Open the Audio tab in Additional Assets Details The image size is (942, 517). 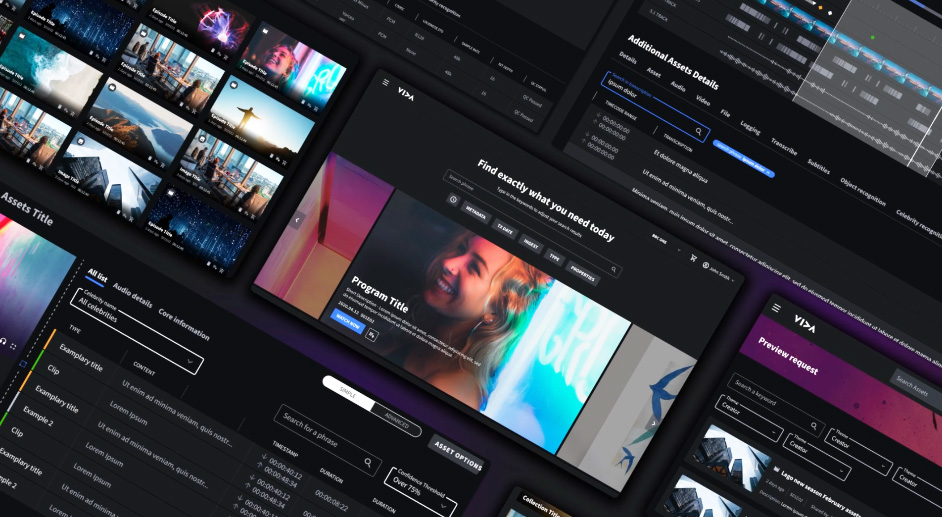(x=678, y=86)
